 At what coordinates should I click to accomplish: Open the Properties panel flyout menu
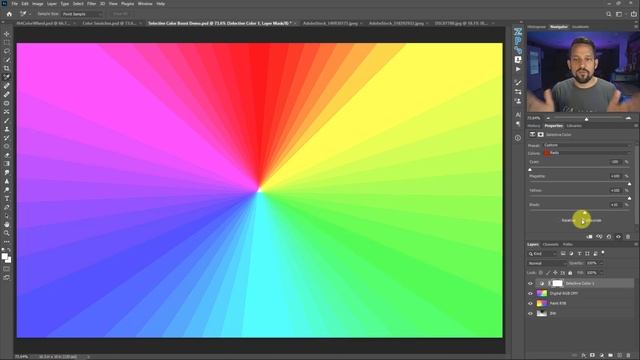636,126
